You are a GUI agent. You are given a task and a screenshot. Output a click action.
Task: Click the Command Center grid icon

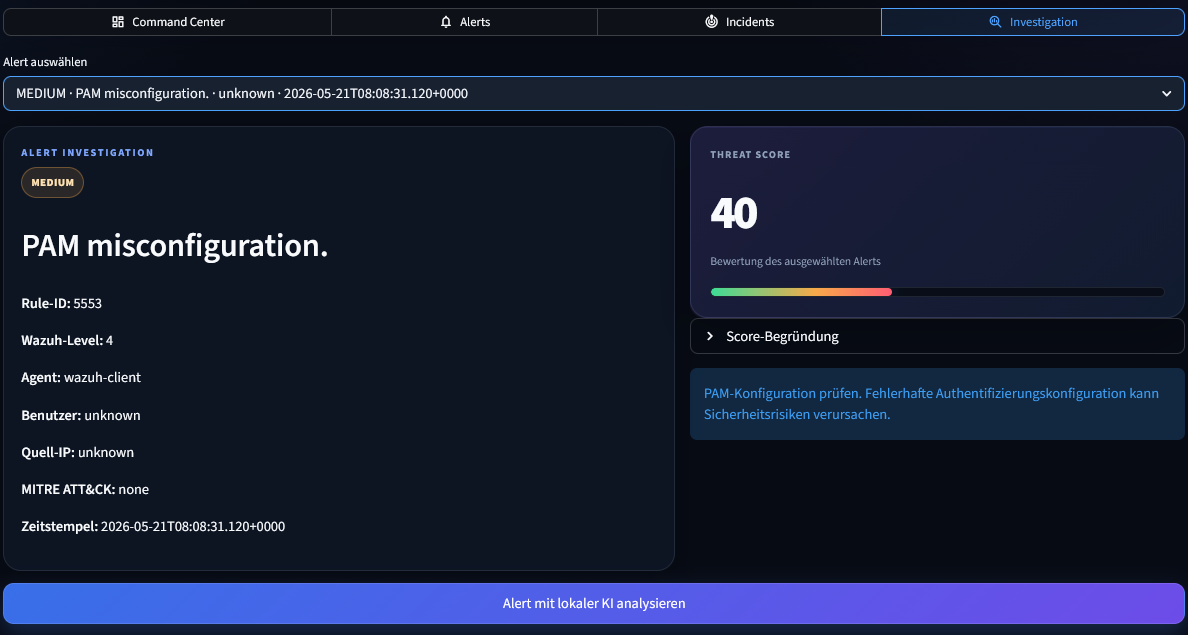(x=117, y=22)
